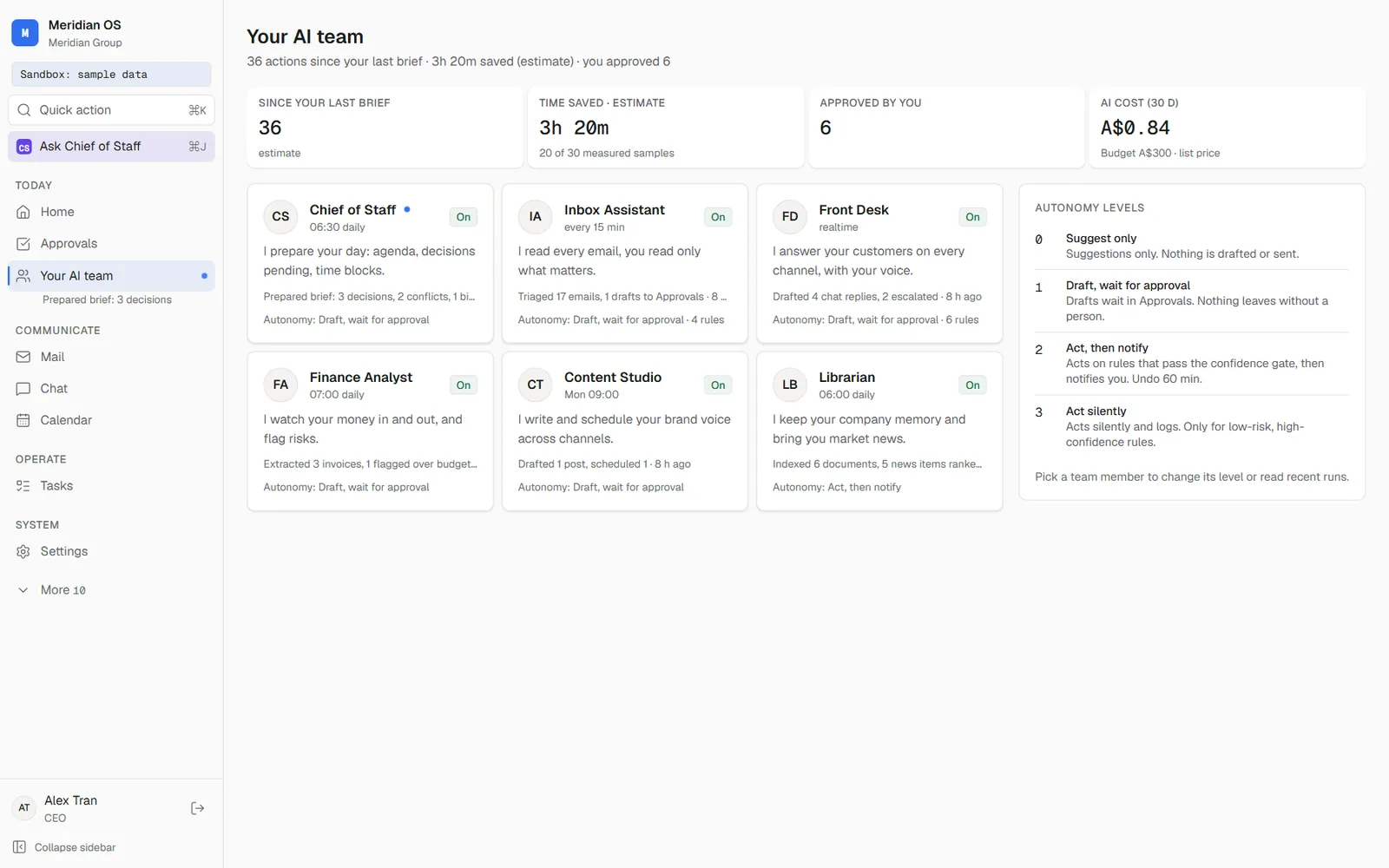This screenshot has height=868, width=1389.
Task: Click the FA avatar on Finance Analyst card
Action: pos(280,385)
